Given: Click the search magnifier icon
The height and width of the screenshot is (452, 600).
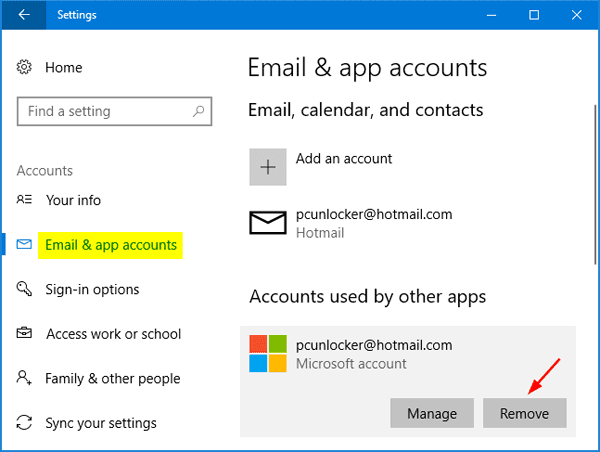Looking at the screenshot, I should 198,111.
